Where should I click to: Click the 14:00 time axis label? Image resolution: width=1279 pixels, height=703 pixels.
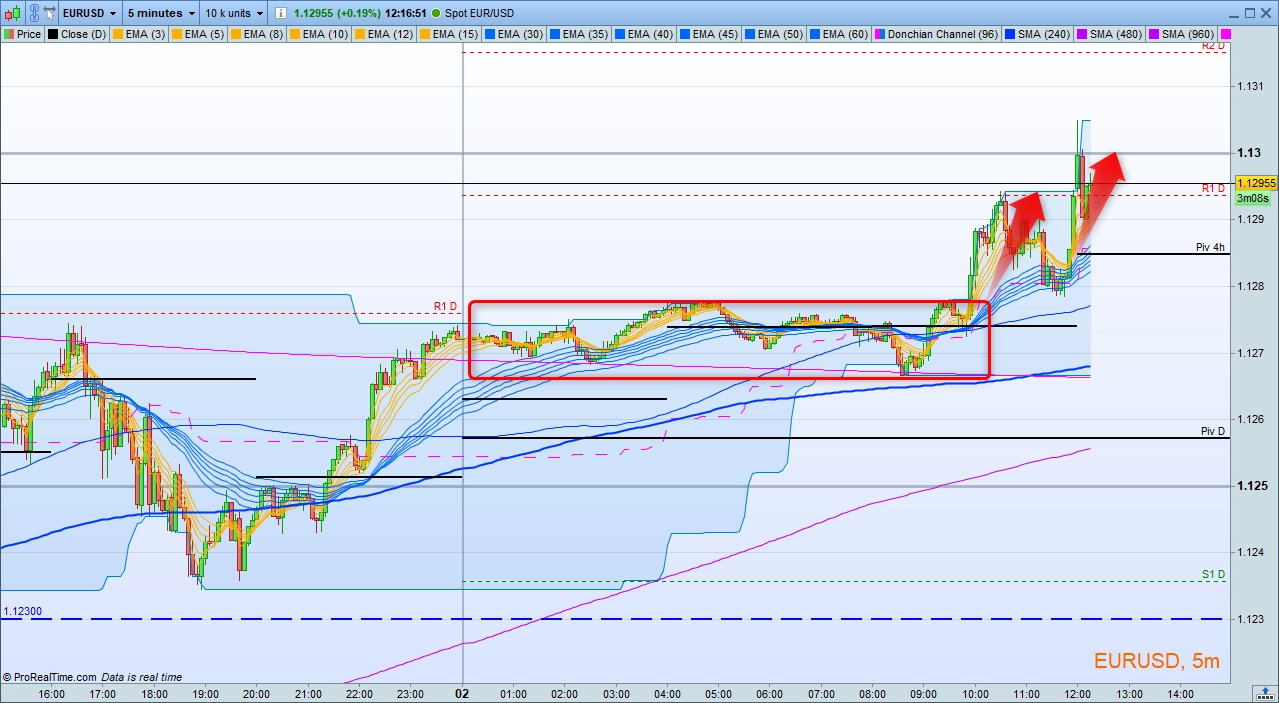click(x=1180, y=692)
